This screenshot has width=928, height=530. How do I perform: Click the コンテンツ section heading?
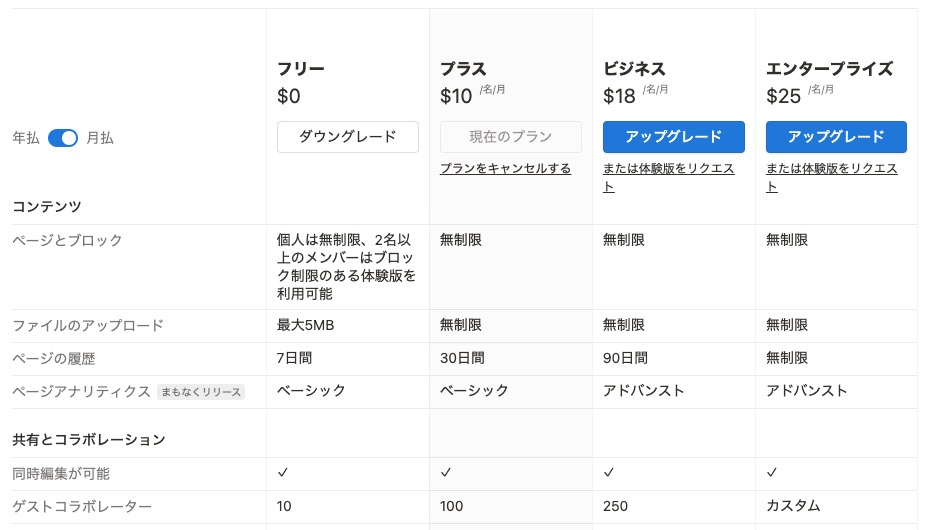47,206
